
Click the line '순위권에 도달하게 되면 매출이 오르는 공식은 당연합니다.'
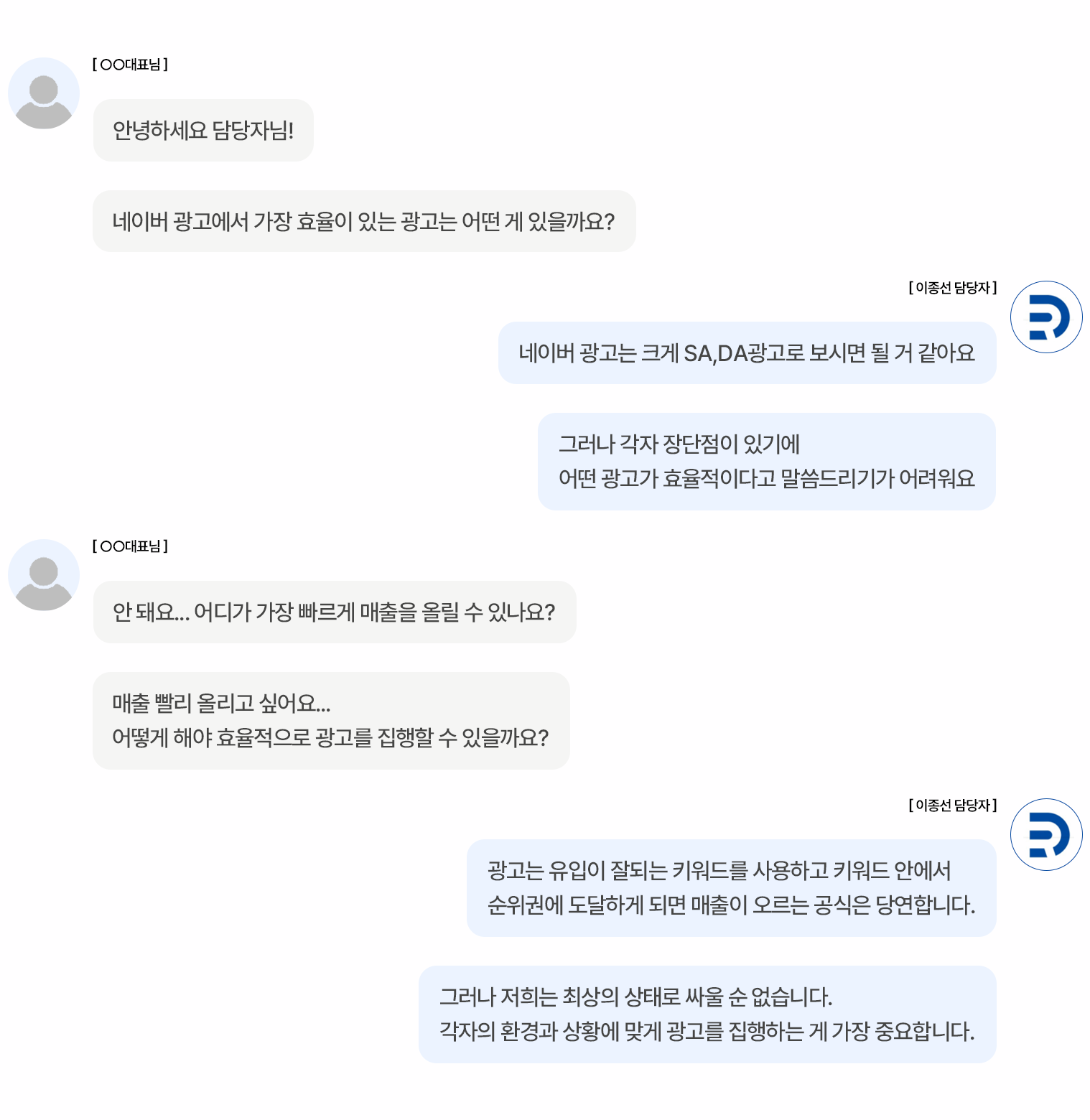pyautogui.click(x=731, y=905)
